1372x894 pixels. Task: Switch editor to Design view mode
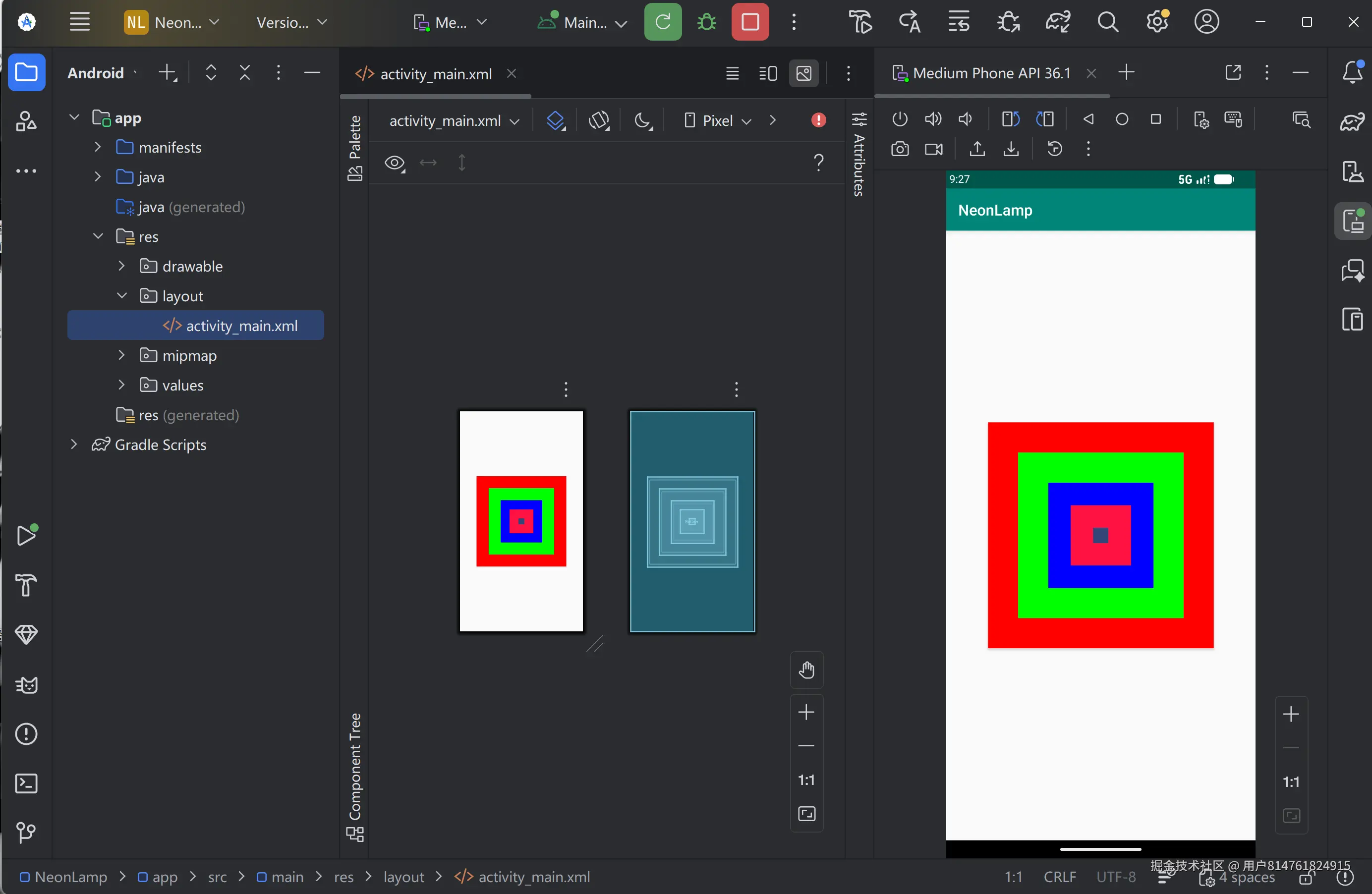[803, 73]
